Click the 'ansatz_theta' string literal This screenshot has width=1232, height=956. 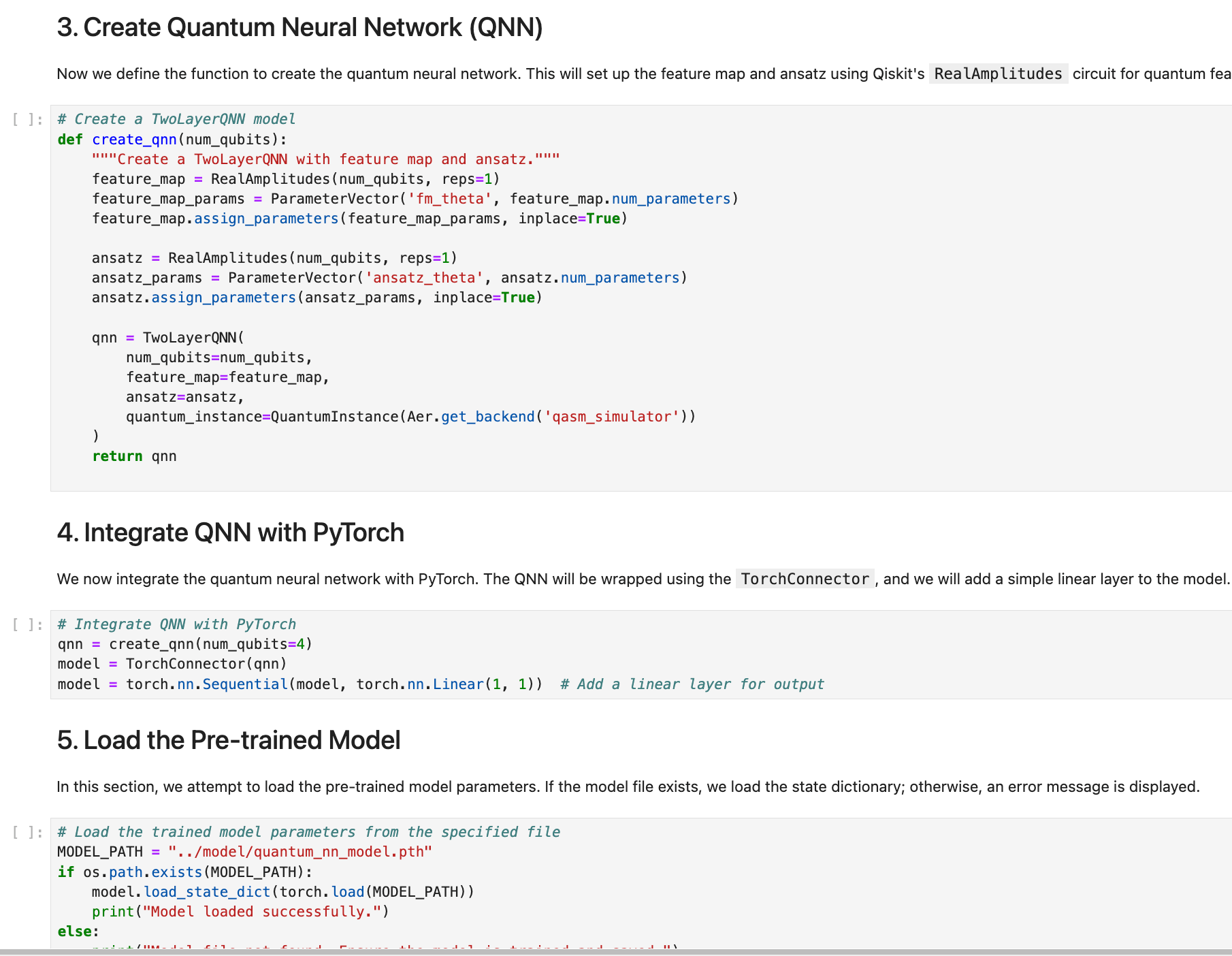tap(424, 278)
